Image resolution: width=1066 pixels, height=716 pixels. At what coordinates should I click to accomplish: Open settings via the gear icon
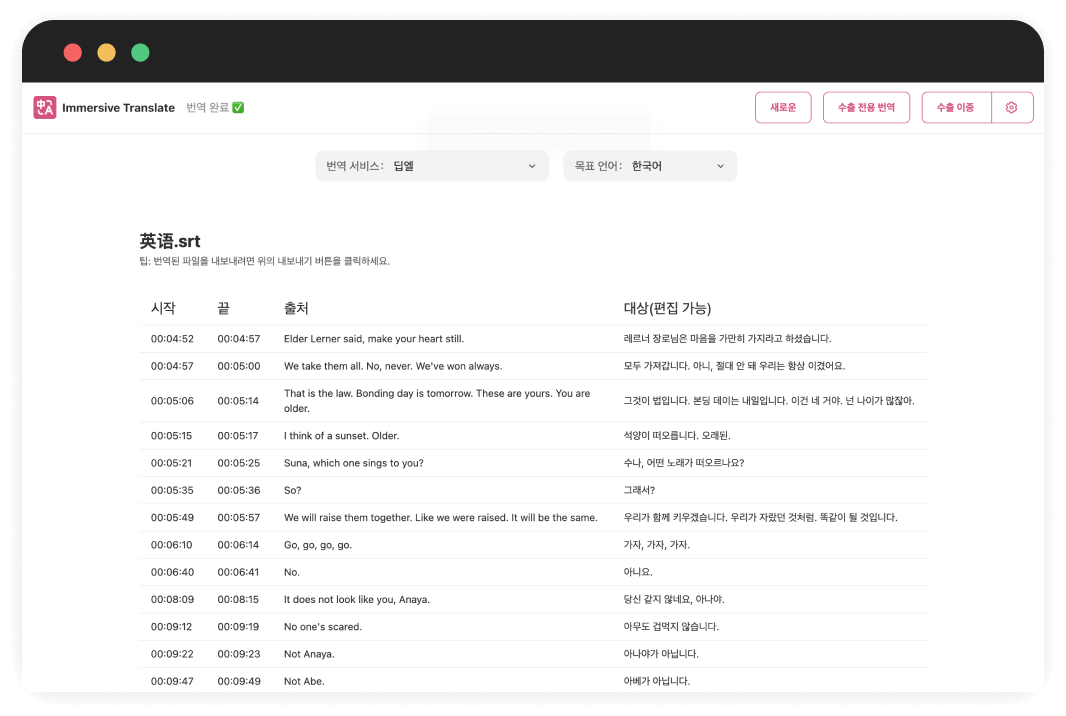1012,107
